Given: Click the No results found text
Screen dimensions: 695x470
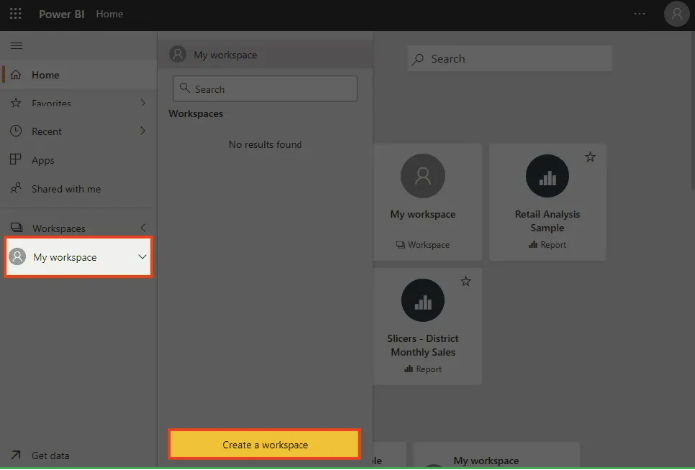Looking at the screenshot, I should click(265, 145).
